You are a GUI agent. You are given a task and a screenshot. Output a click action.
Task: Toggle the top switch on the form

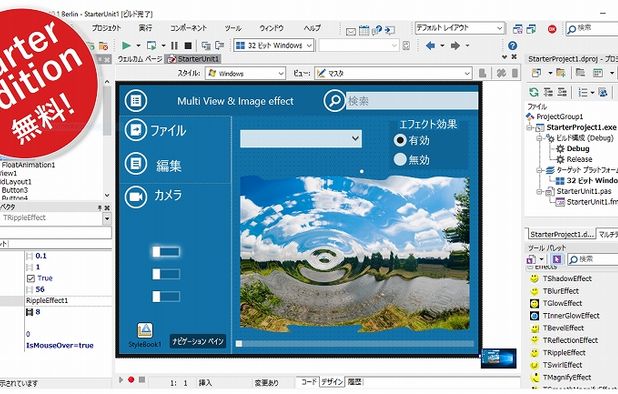pyautogui.click(x=166, y=251)
